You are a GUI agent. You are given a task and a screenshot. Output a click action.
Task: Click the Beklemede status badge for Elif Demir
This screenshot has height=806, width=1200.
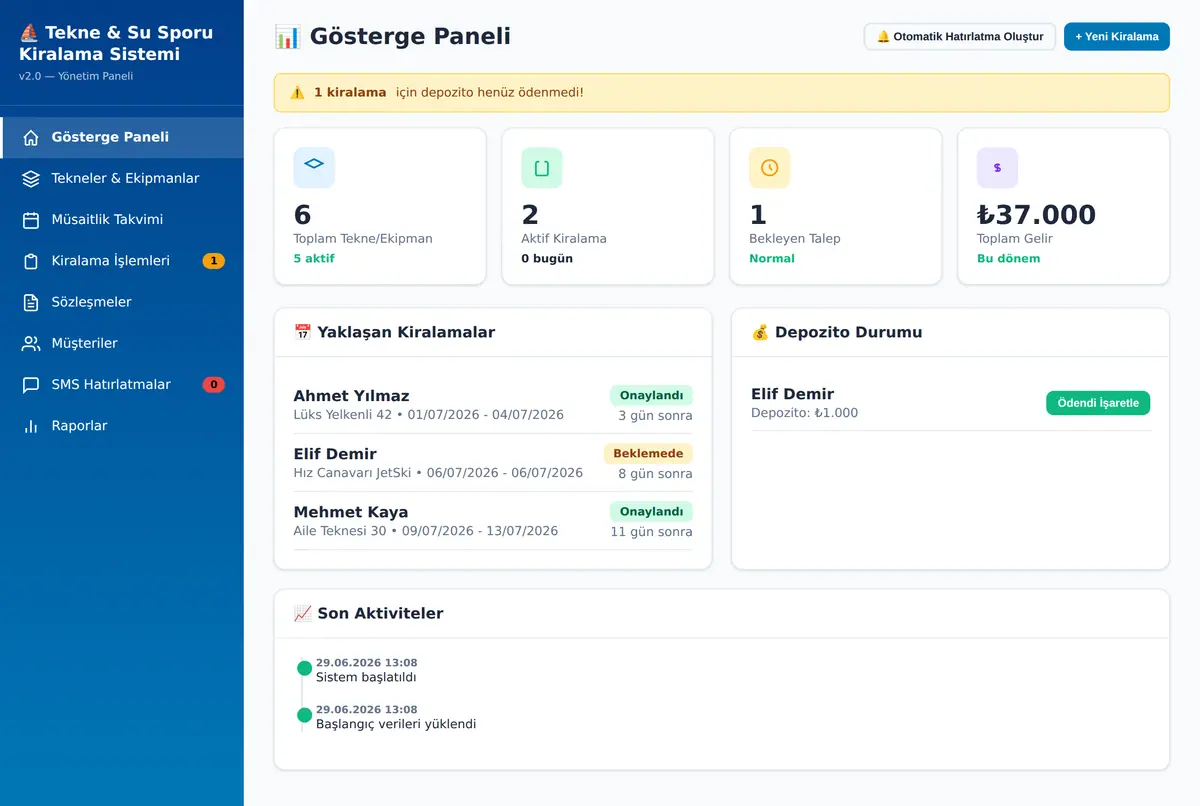(x=648, y=454)
